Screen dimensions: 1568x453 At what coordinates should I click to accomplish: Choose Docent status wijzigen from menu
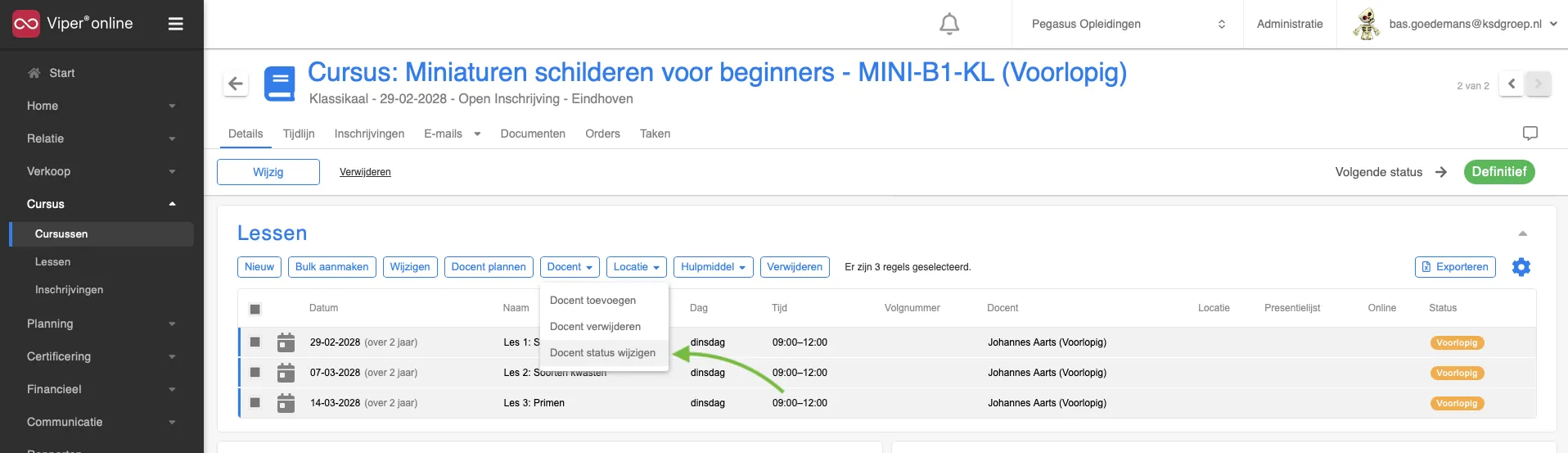(604, 353)
